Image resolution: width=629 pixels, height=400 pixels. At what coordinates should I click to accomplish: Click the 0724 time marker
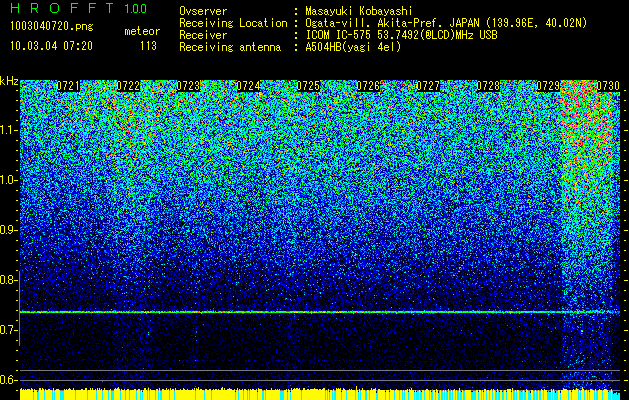(x=248, y=86)
